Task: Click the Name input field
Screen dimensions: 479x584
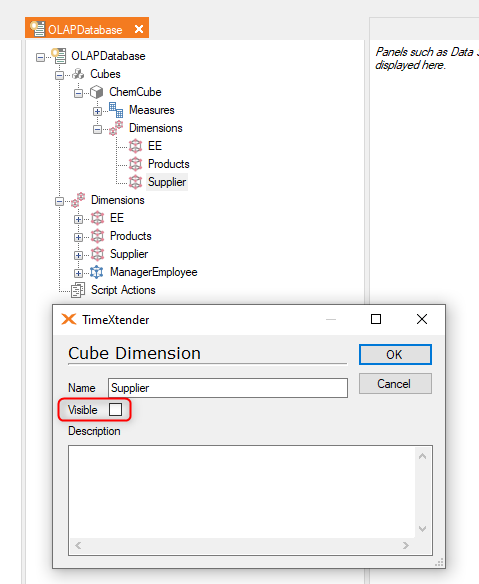Action: (x=228, y=388)
